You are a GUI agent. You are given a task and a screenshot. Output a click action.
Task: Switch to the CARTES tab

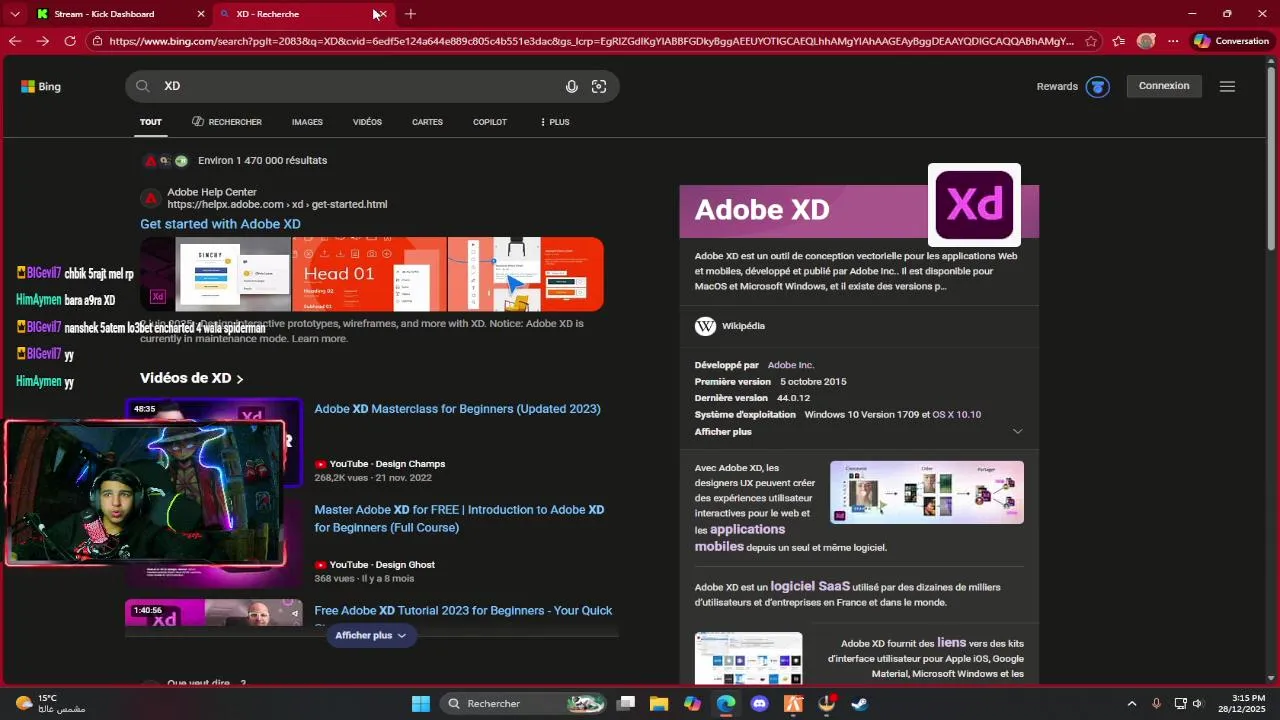427,122
